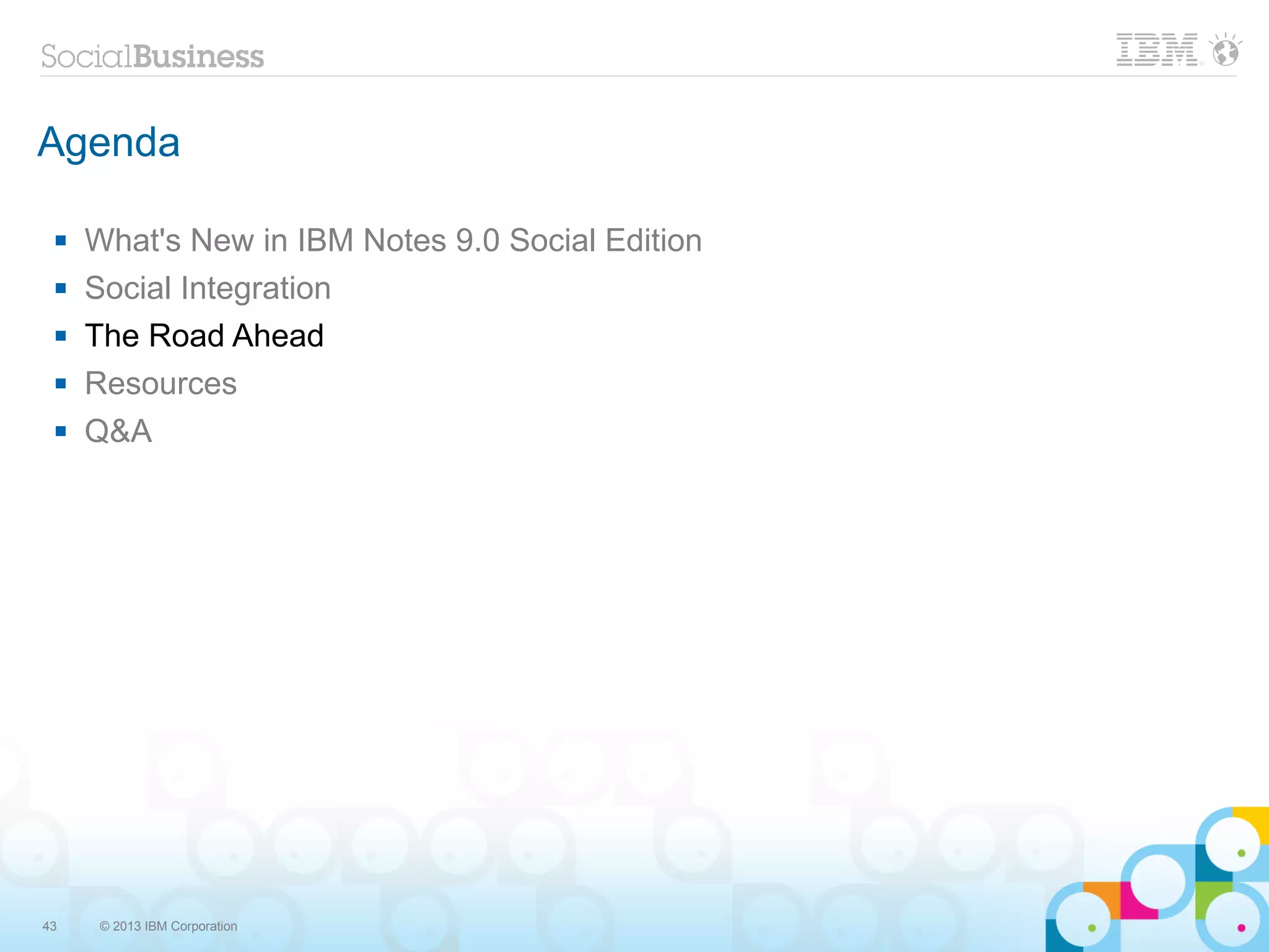Select the "Resources" agenda item

(161, 383)
